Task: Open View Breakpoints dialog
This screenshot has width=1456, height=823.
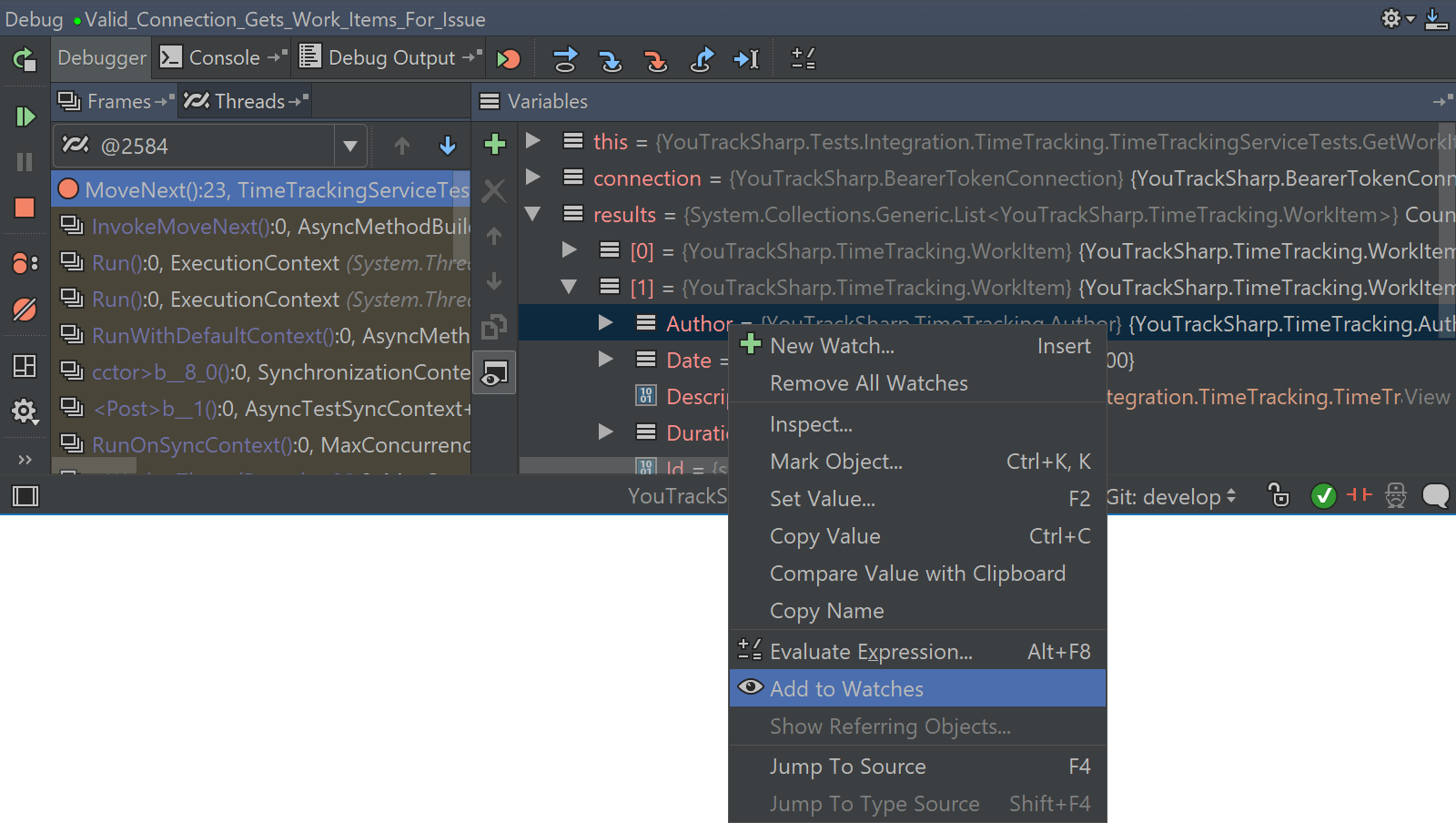Action: (x=25, y=263)
